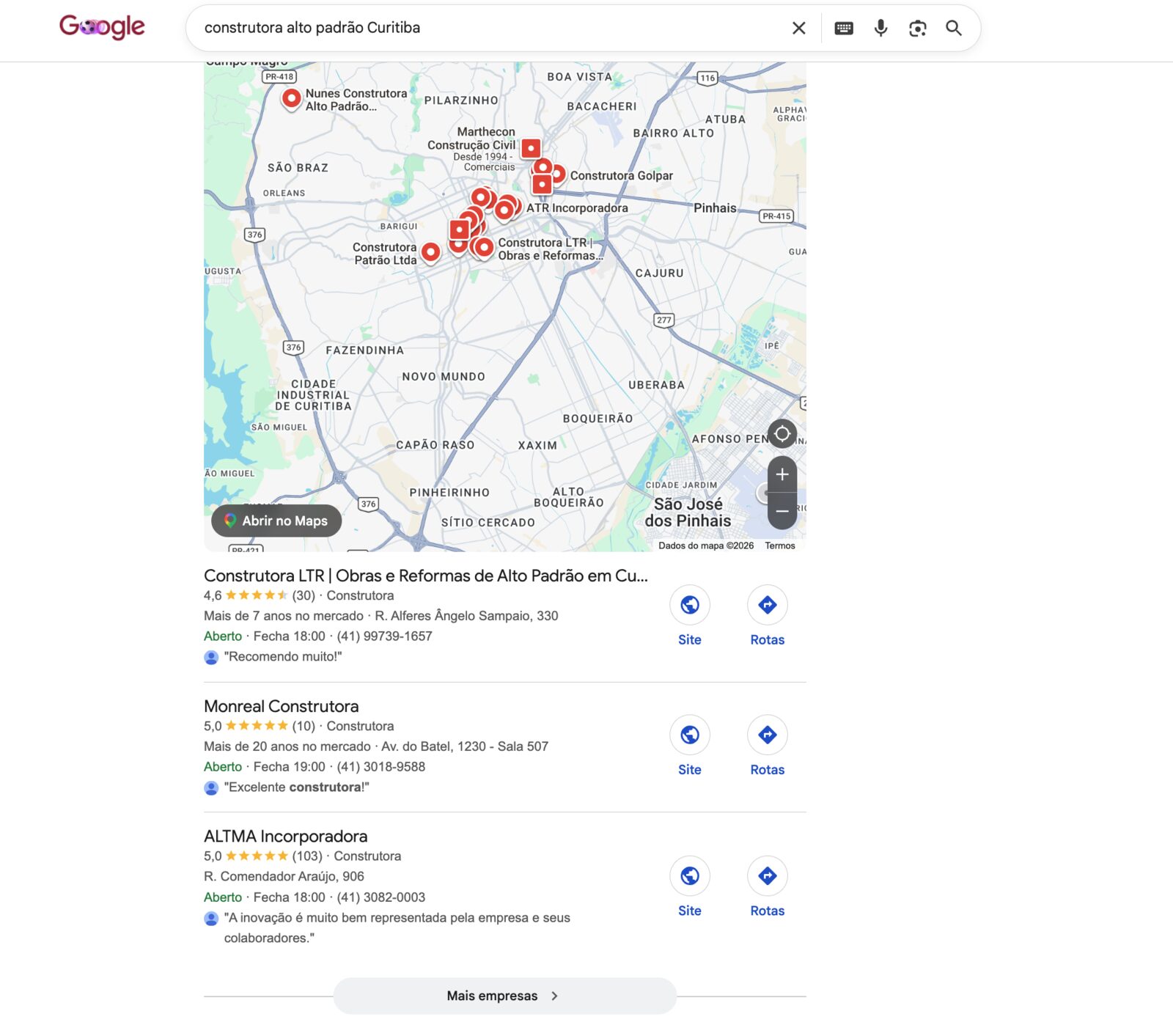
Task: Click the São José dos Pinhais map label
Action: pos(688,513)
